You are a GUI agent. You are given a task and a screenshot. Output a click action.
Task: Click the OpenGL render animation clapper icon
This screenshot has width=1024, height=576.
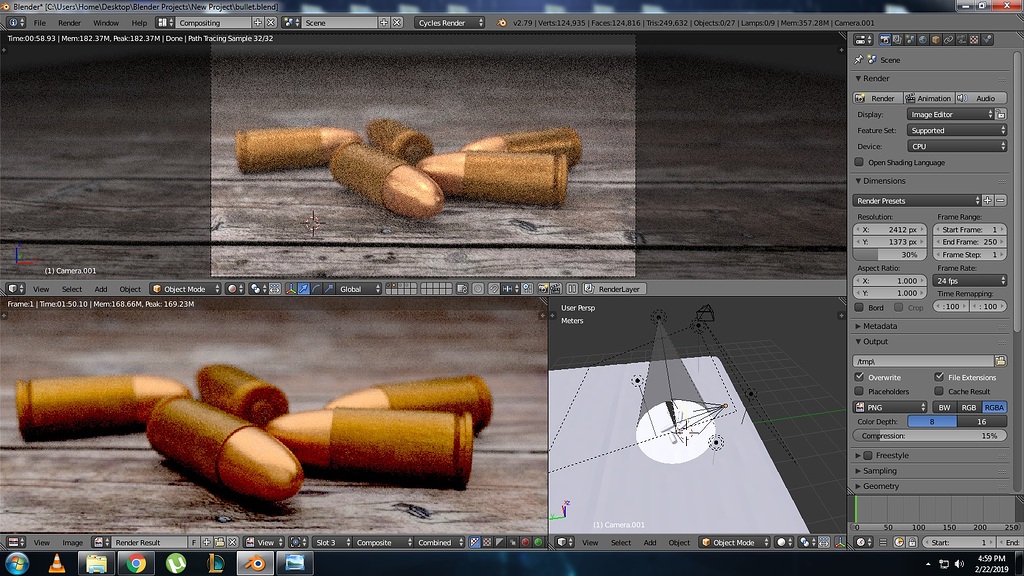[x=555, y=289]
